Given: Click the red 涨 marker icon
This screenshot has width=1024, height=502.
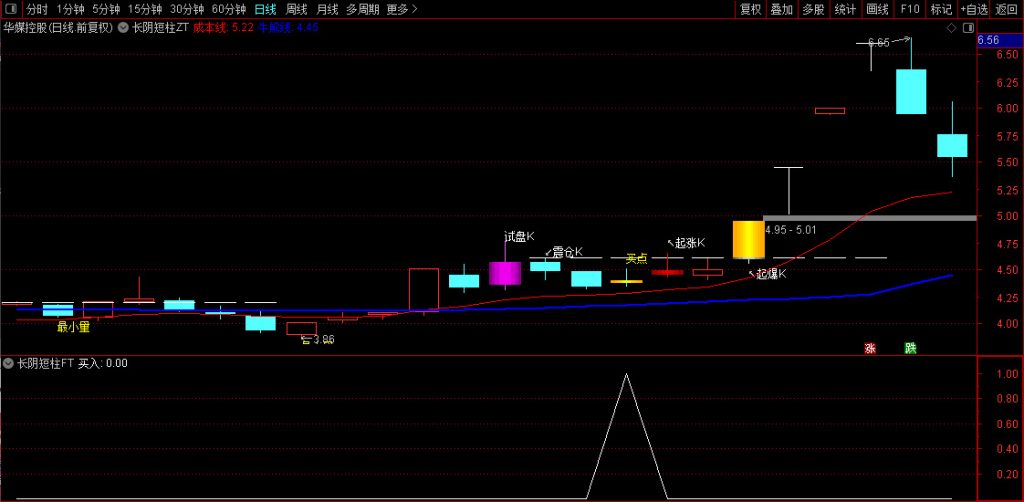Looking at the screenshot, I should 870,348.
